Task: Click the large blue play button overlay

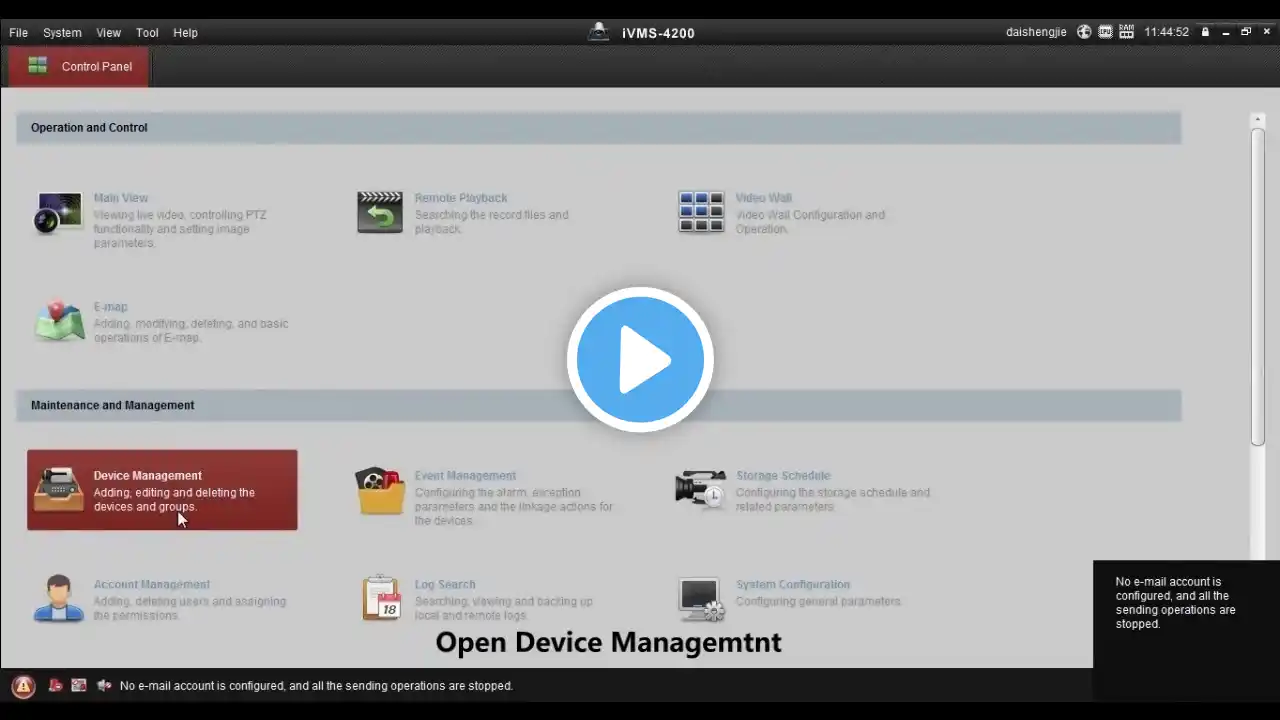Action: coord(640,360)
